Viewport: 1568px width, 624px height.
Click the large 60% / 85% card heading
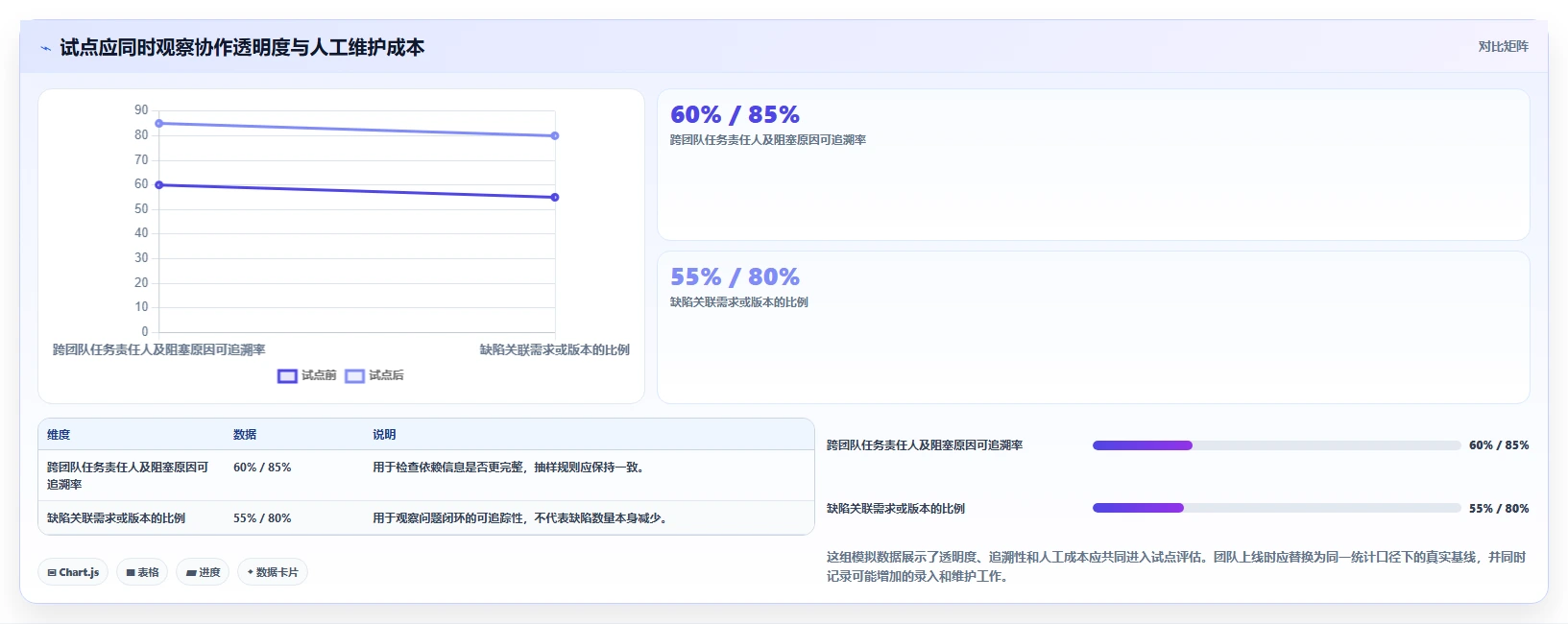[735, 115]
